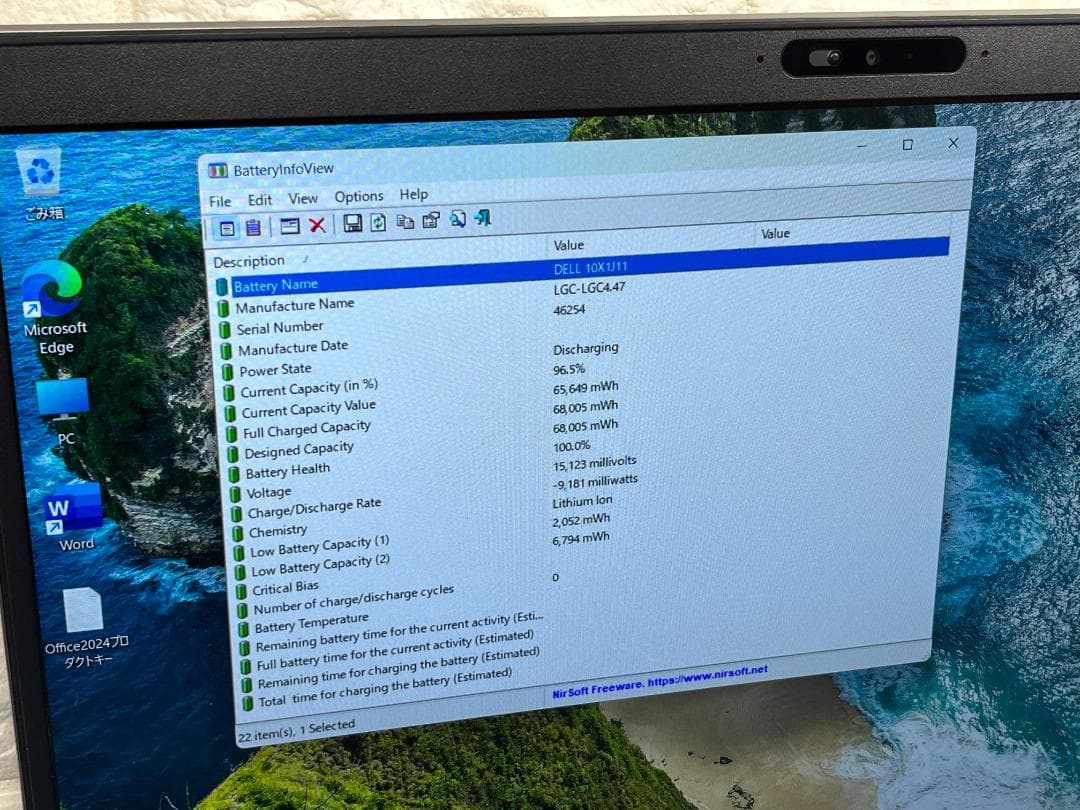Select the Charge/Discharge Rate row
This screenshot has width=1080, height=810.
(x=314, y=508)
